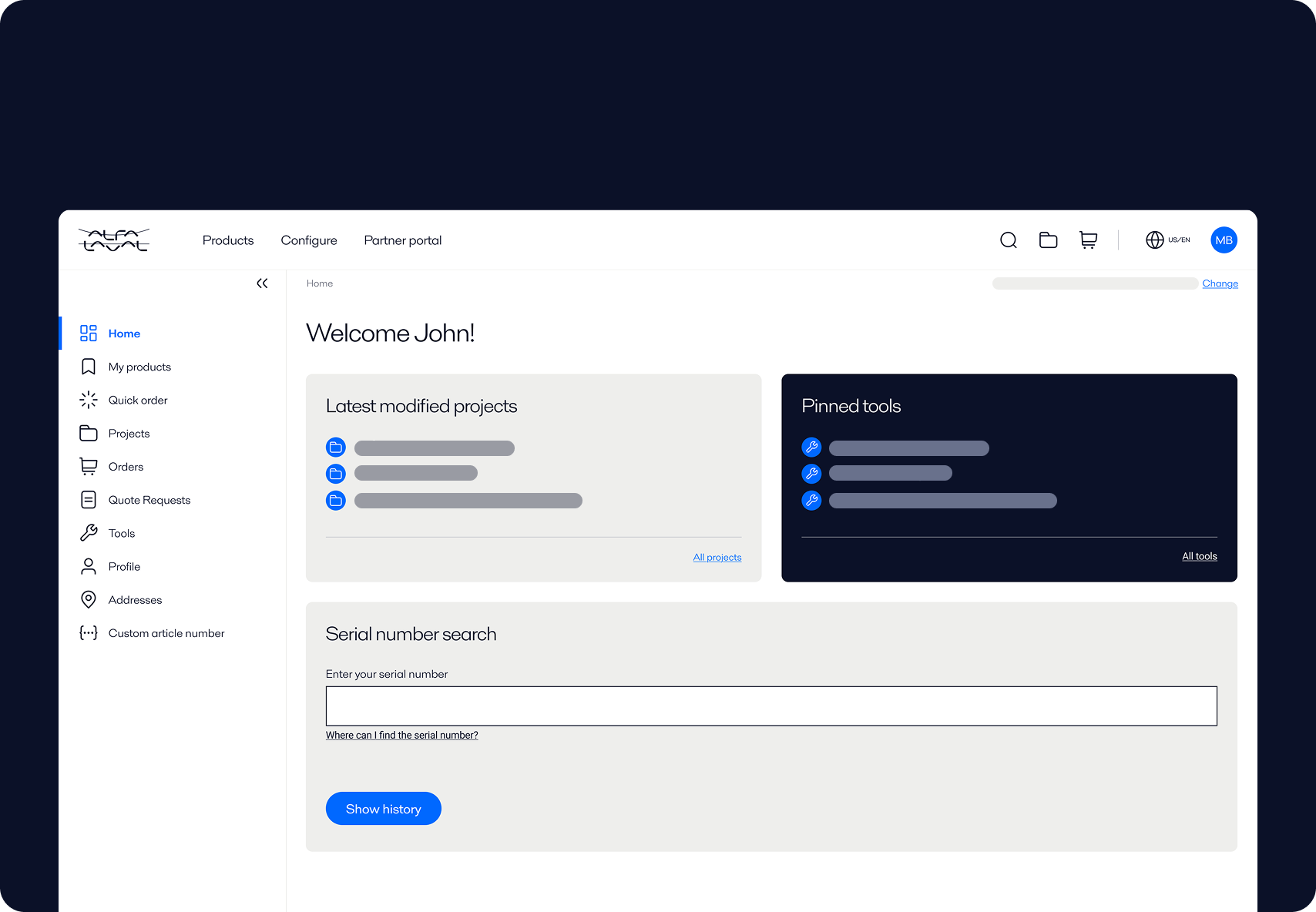Click the serial number input field
Viewport: 1316px width, 912px height.
pyautogui.click(x=770, y=706)
